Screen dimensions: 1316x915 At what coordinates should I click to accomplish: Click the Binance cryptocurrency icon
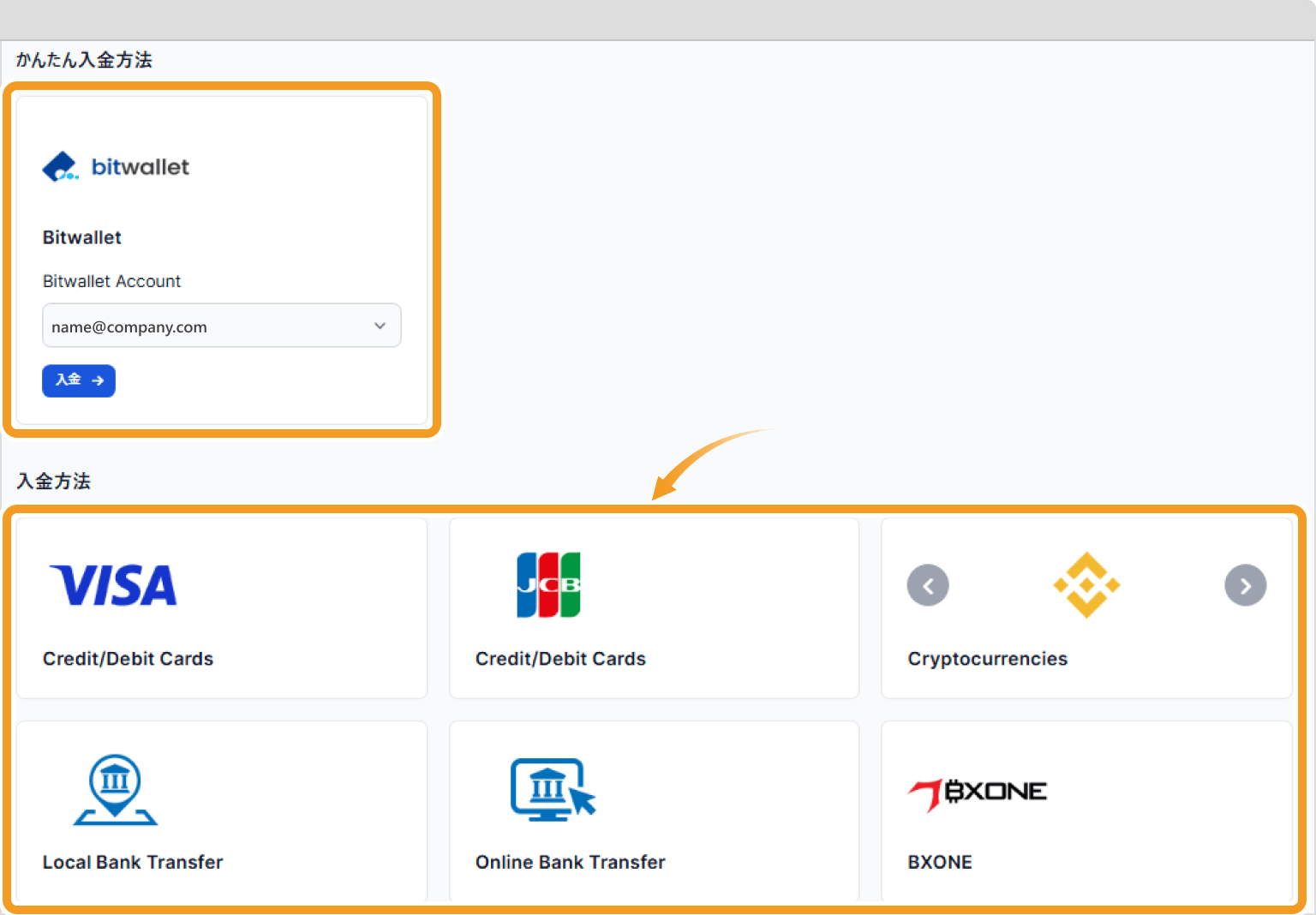click(x=1086, y=585)
